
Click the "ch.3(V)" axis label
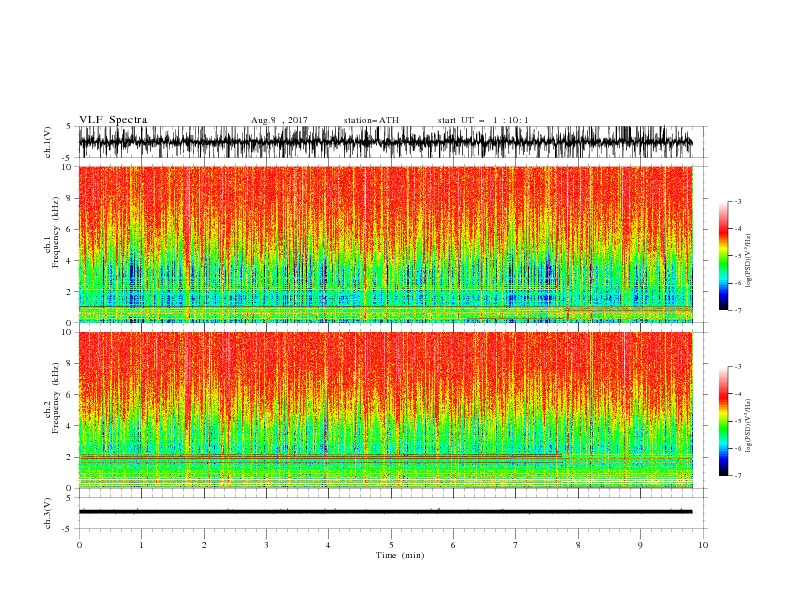click(48, 513)
